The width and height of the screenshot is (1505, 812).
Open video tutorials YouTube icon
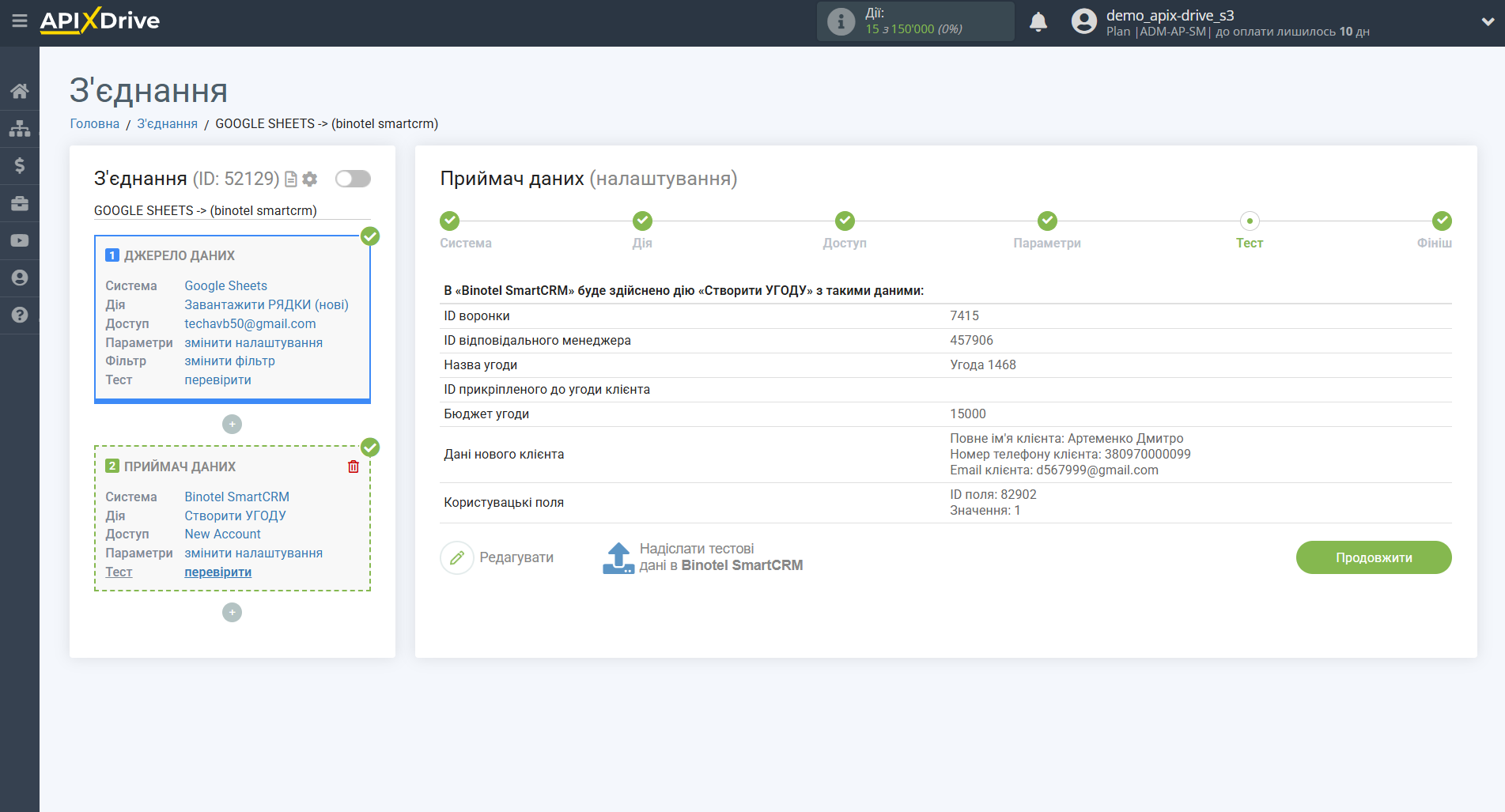coord(20,240)
